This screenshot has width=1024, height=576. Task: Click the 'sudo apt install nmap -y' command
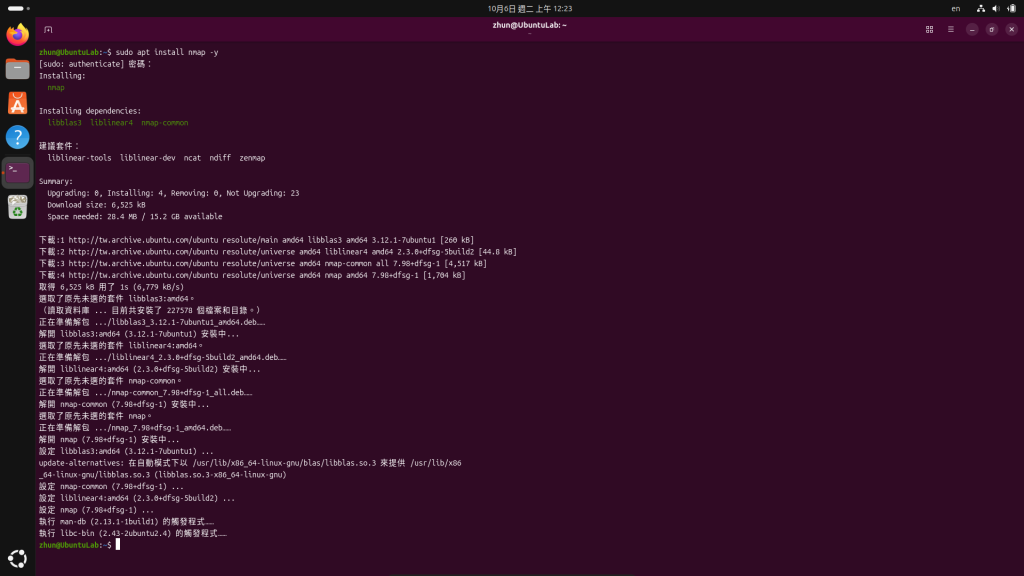[167, 52]
